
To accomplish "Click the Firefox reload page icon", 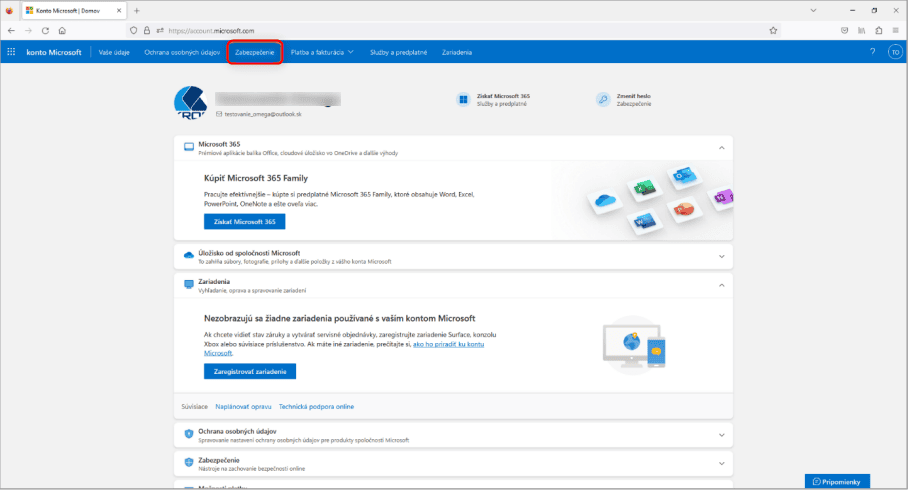I will tap(45, 30).
